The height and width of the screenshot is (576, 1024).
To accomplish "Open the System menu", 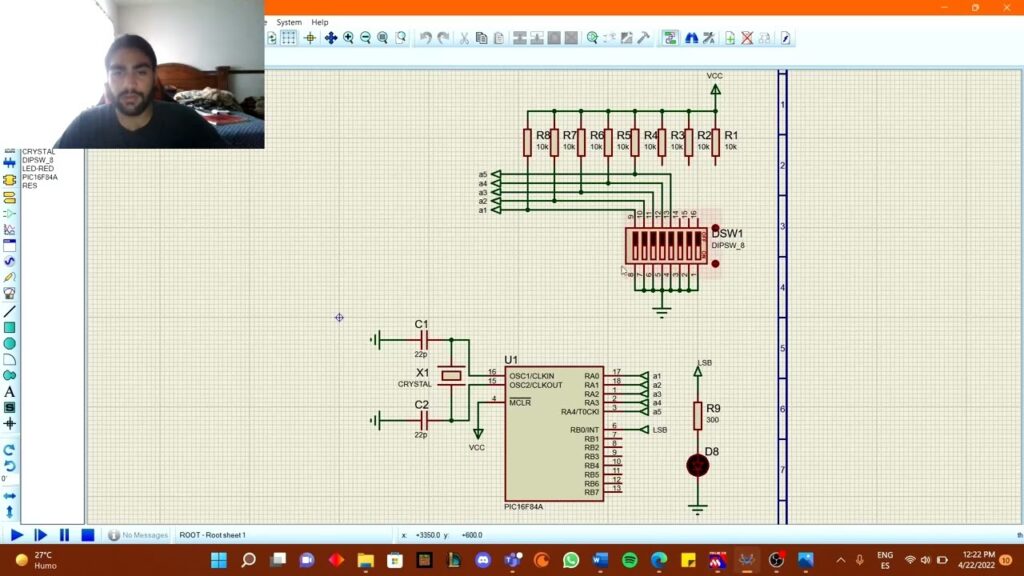I will pos(289,22).
